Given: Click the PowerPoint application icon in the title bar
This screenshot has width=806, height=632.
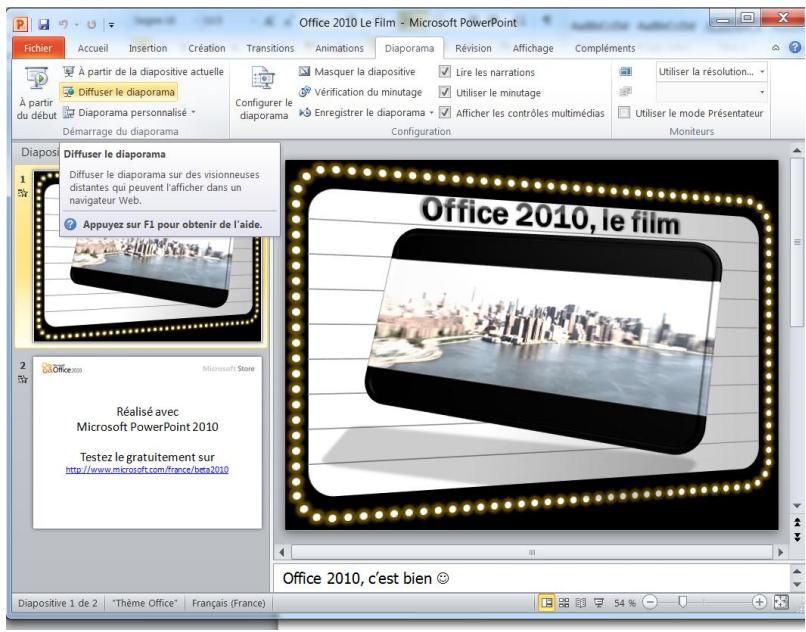Looking at the screenshot, I should pyautogui.click(x=21, y=24).
